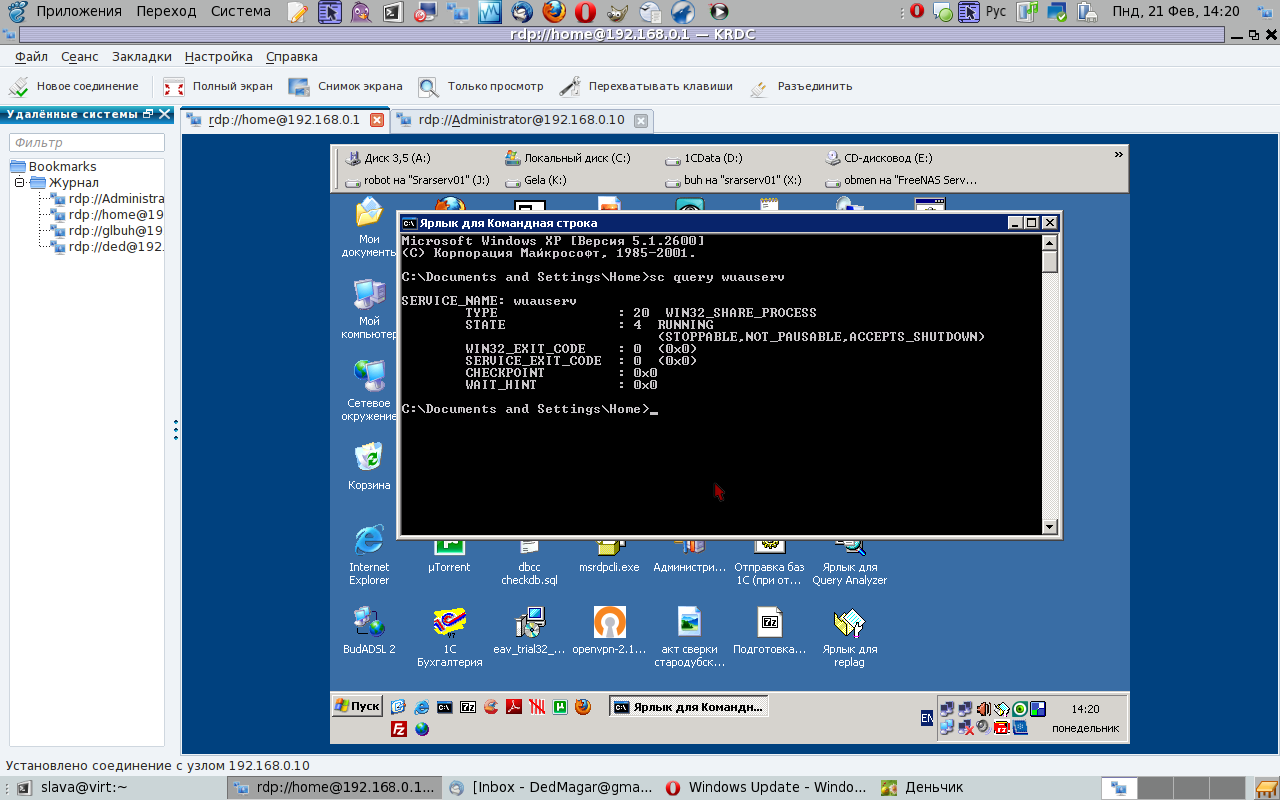This screenshot has width=1280, height=800.
Task: Open акт сверки стародубск file
Action: [690, 638]
